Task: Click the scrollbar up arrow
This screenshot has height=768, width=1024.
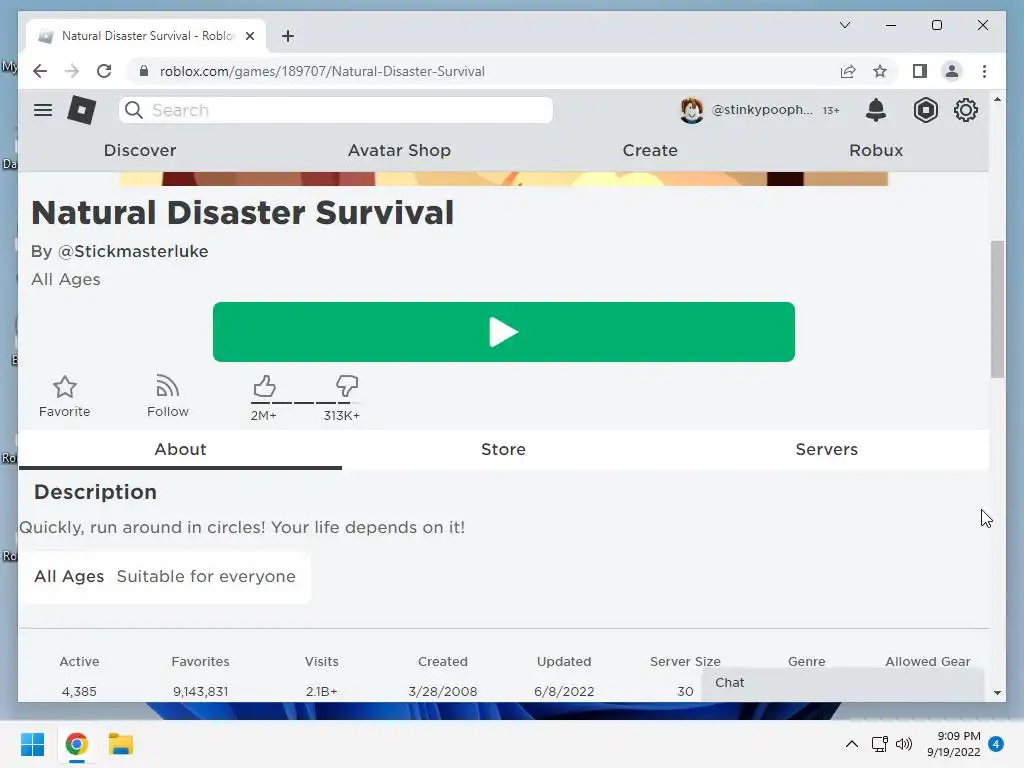Action: 997,99
